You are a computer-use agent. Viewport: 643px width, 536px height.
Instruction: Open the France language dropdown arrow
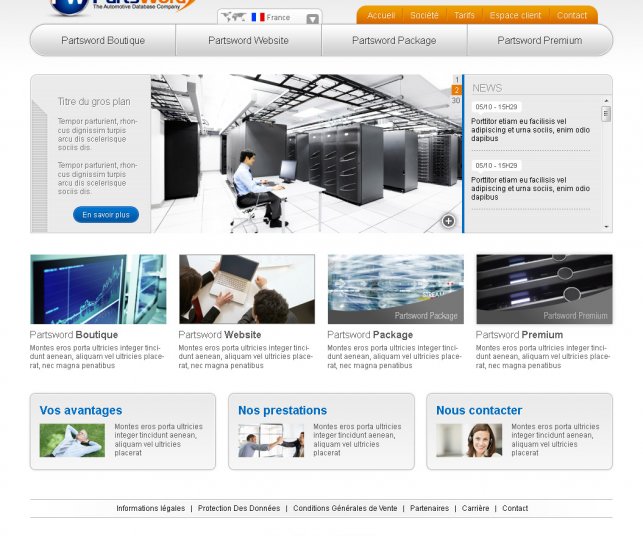click(x=312, y=19)
